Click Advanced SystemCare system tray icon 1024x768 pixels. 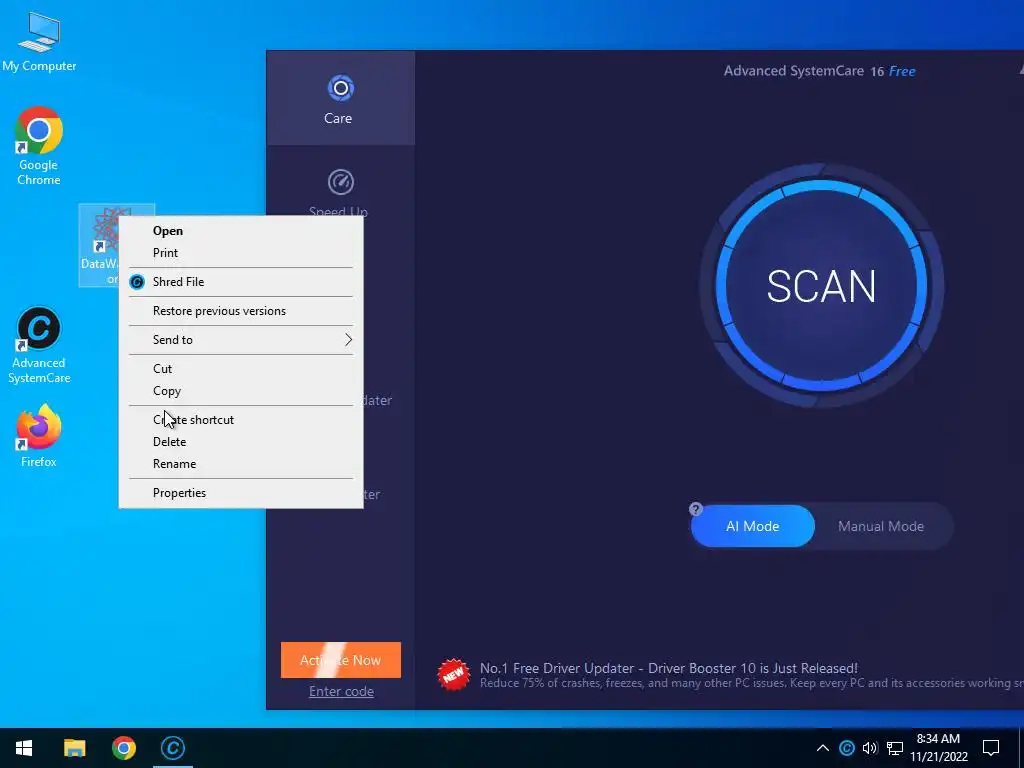click(x=846, y=748)
